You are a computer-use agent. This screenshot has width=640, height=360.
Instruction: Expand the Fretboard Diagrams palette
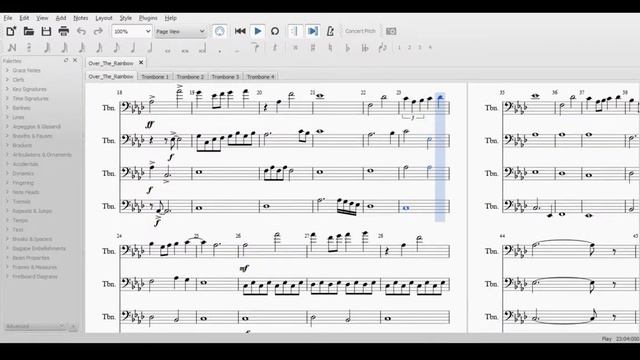click(35, 277)
